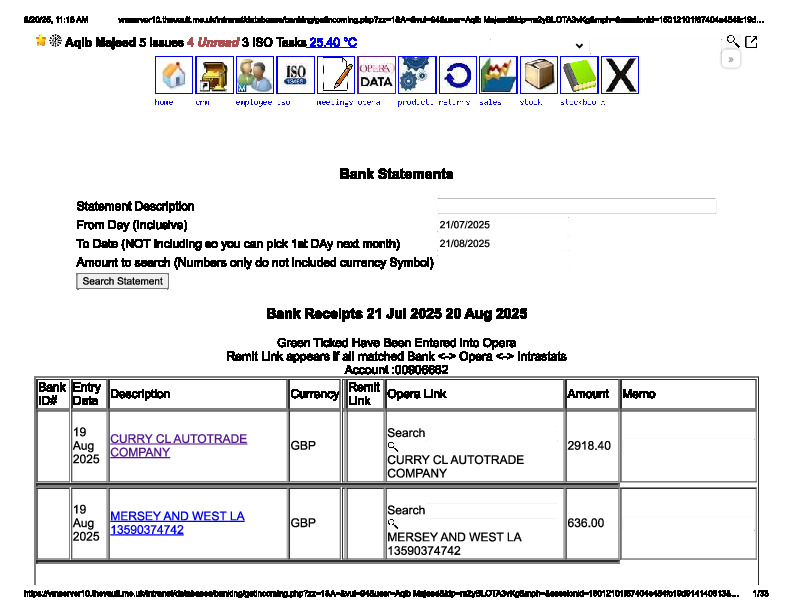Click the returns circular arrow icon

coord(457,76)
